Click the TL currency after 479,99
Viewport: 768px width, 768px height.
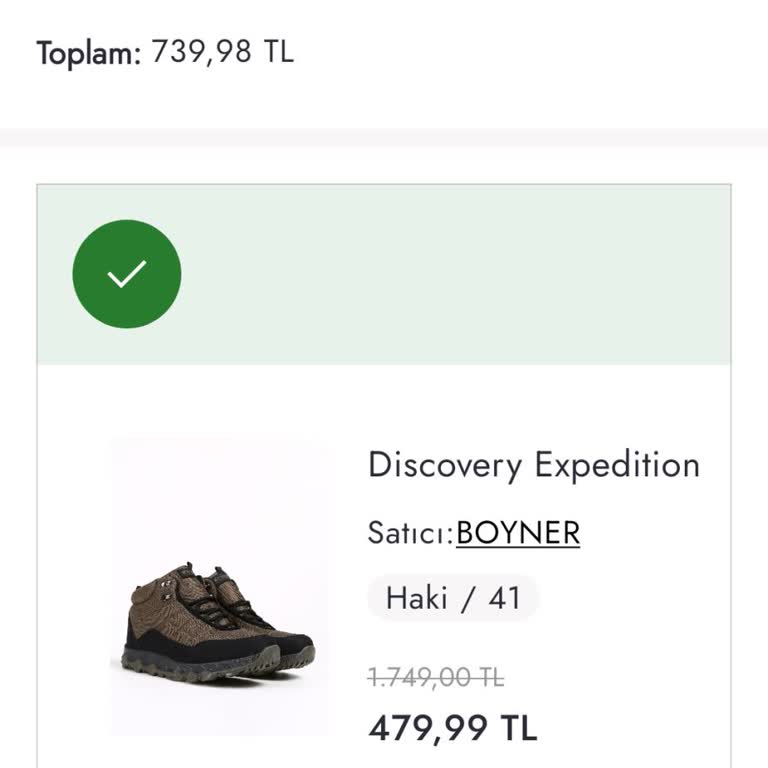pyautogui.click(x=517, y=728)
